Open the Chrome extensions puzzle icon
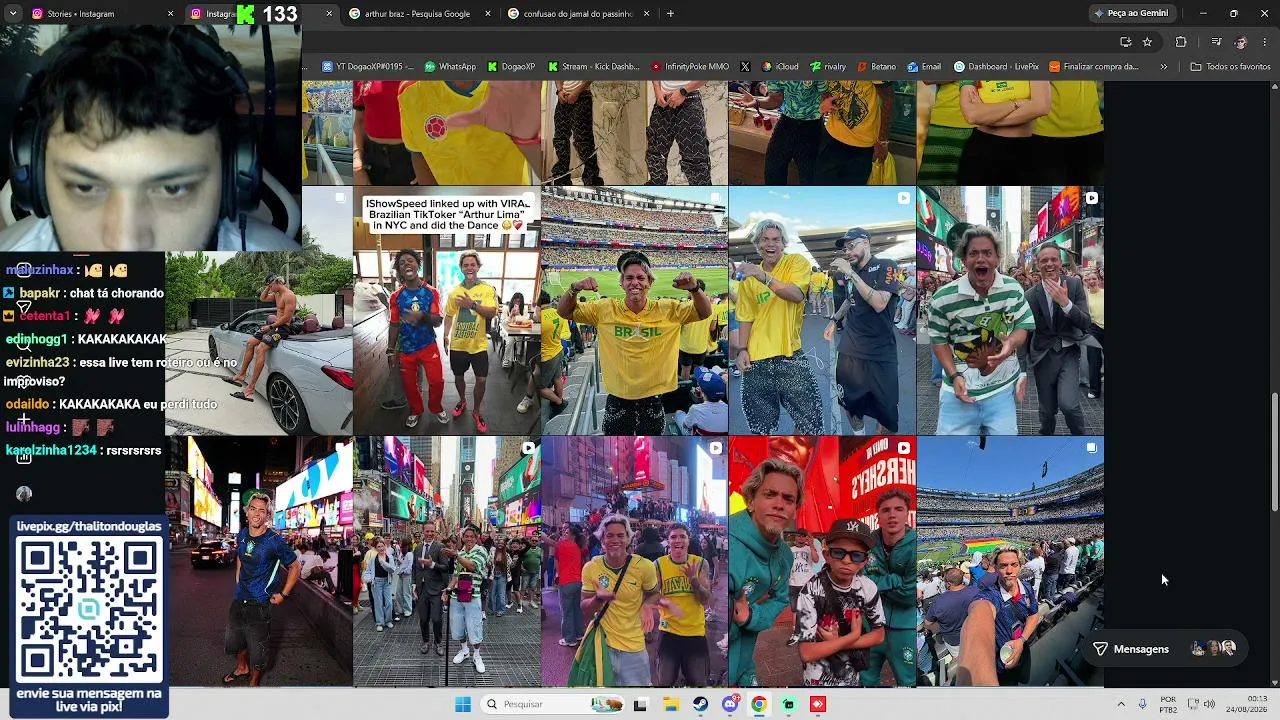The width and height of the screenshot is (1280, 720). 1181,42
